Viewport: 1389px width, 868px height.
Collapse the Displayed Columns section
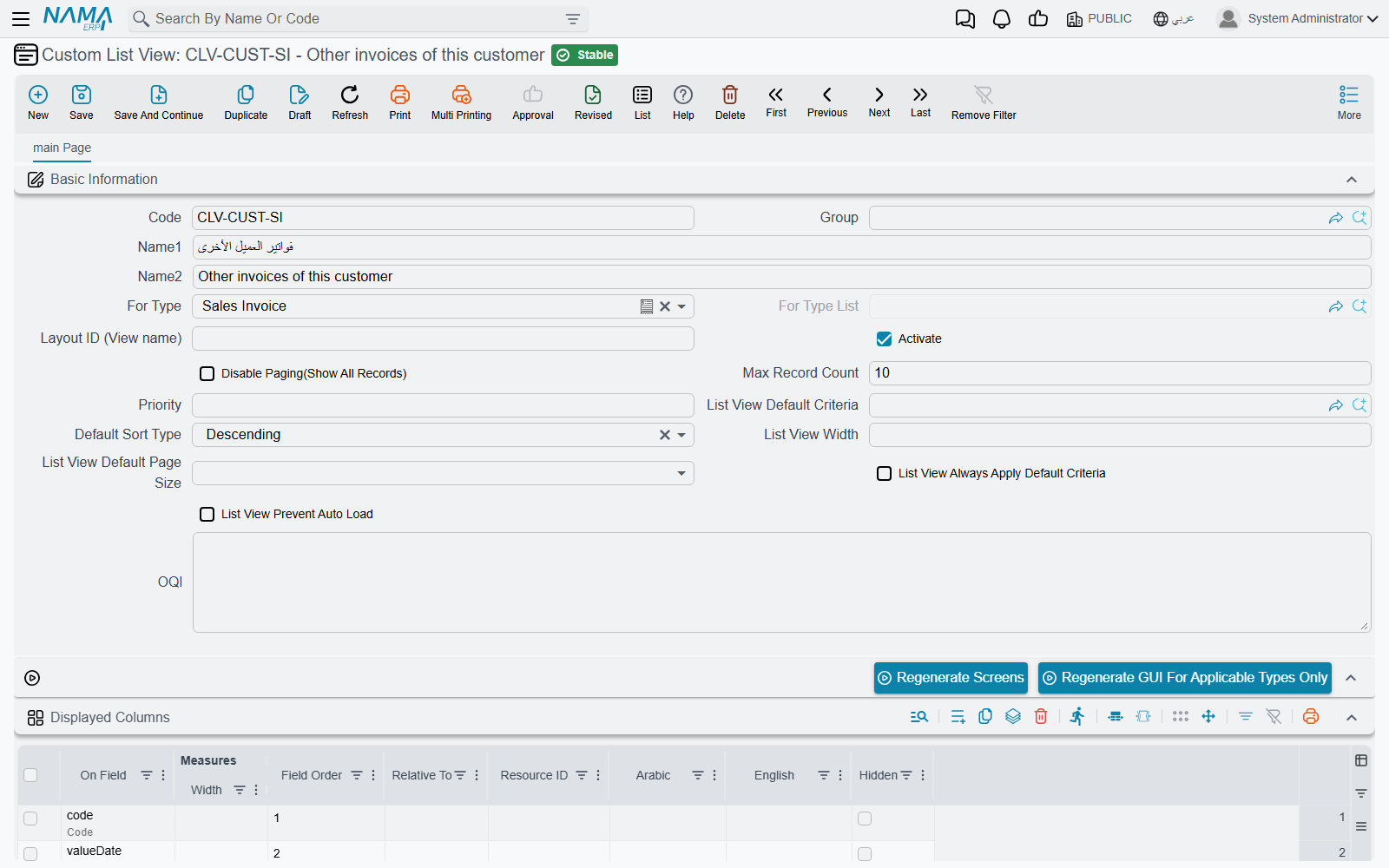pyautogui.click(x=1352, y=717)
